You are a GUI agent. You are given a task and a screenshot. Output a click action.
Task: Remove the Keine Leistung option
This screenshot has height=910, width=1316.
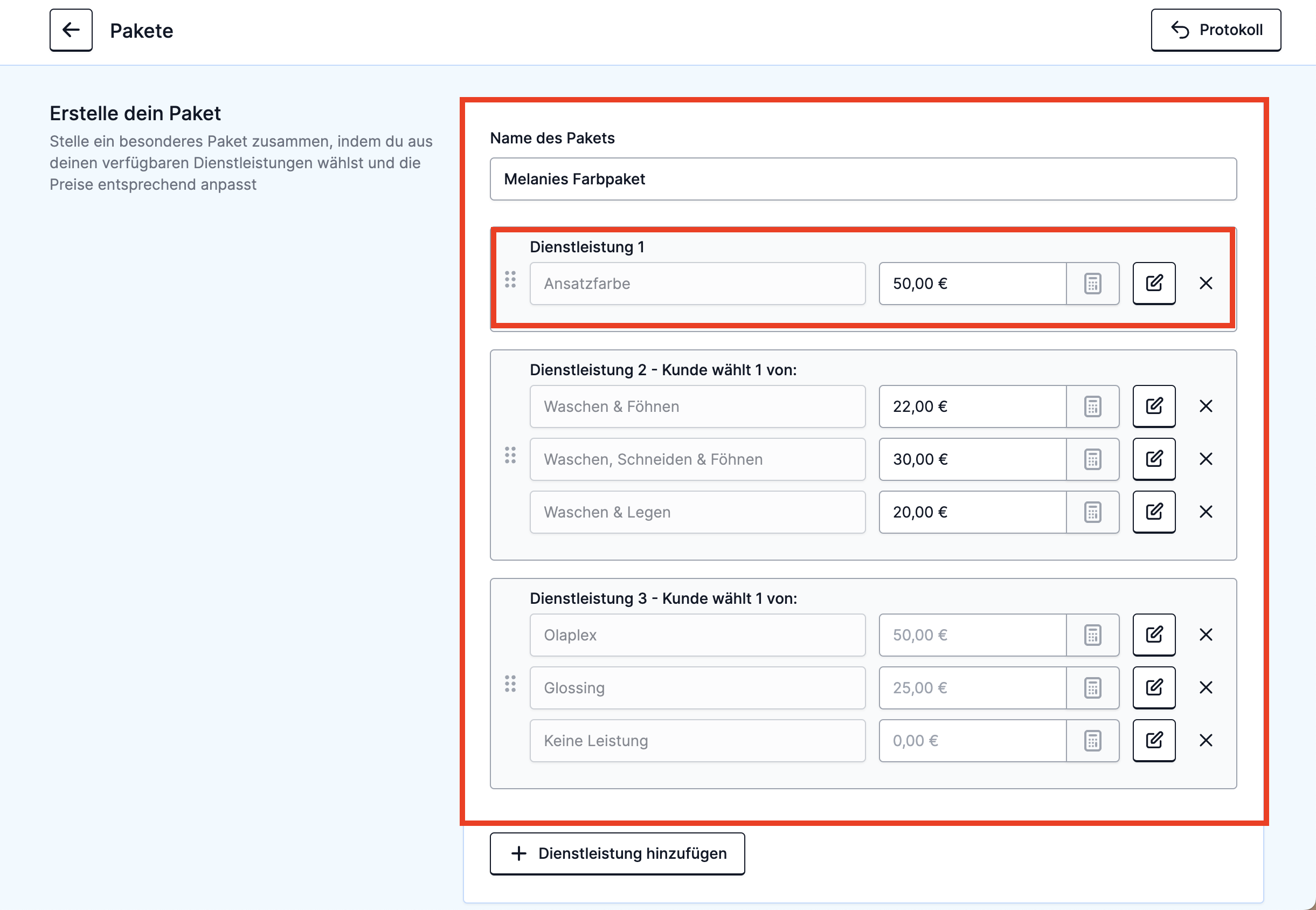pyautogui.click(x=1206, y=741)
